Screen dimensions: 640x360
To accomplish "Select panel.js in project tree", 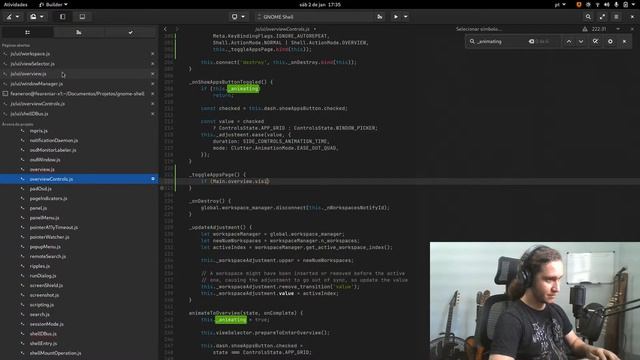I will click(x=38, y=208).
